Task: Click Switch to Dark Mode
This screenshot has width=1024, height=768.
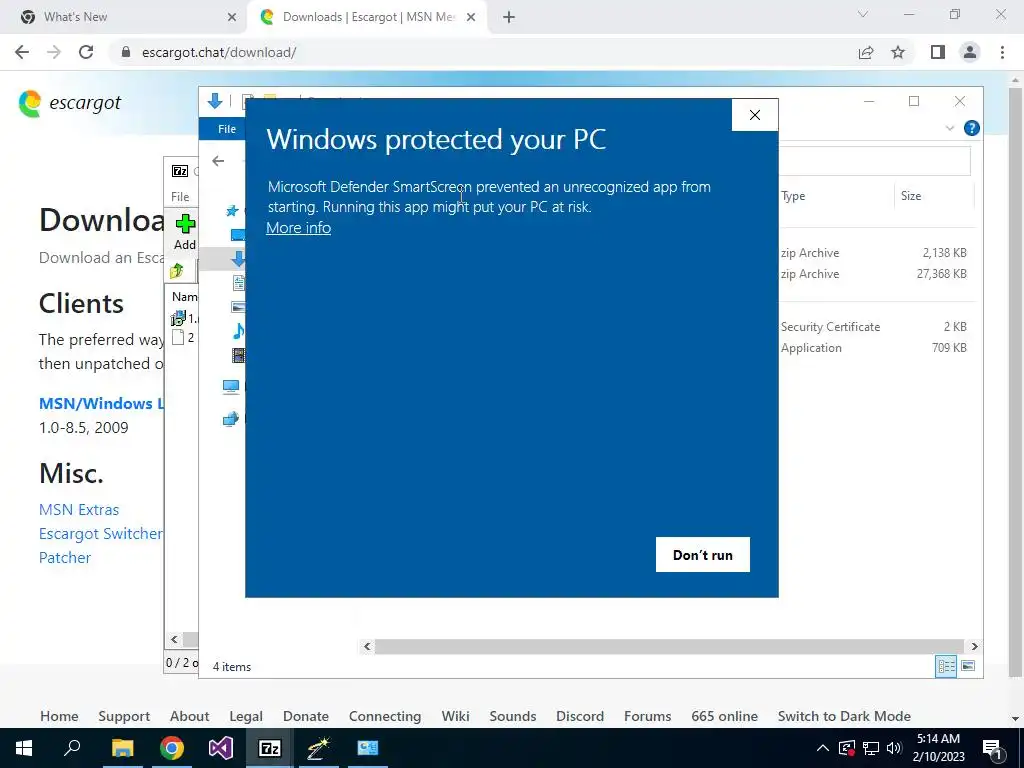Action: pyautogui.click(x=844, y=716)
